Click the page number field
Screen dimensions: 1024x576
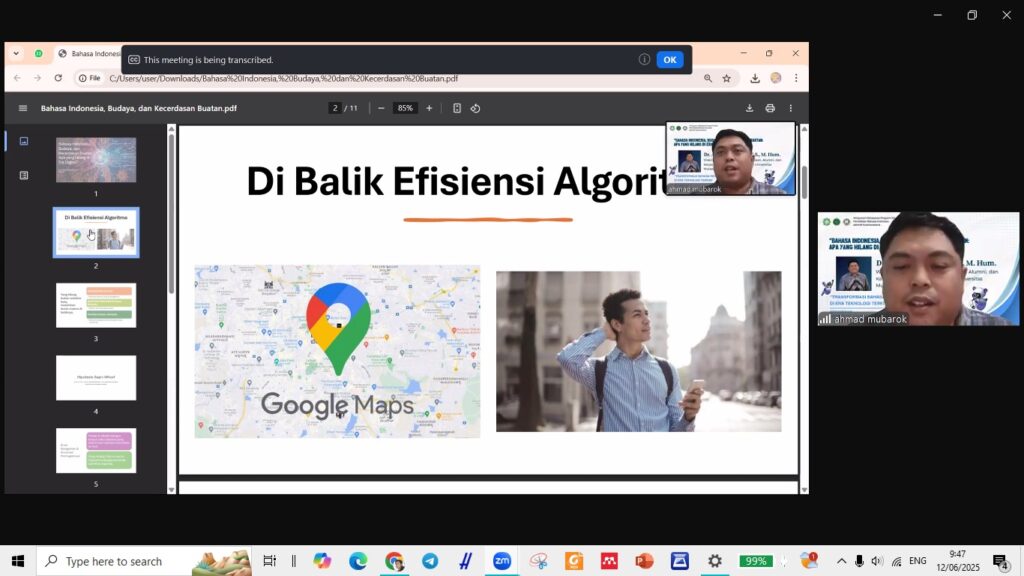tap(335, 108)
